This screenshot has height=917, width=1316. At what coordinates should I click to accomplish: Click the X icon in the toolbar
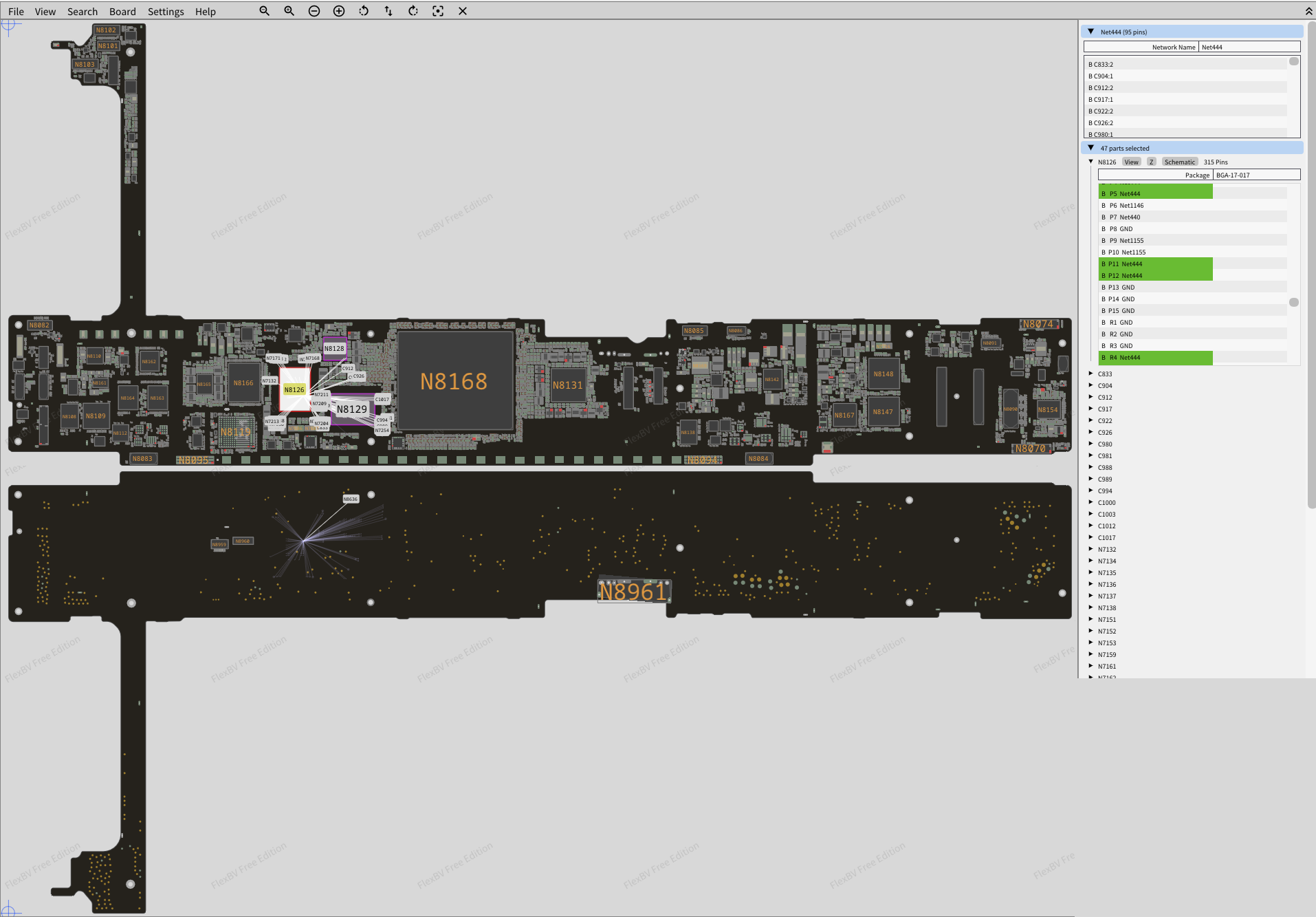click(x=463, y=11)
